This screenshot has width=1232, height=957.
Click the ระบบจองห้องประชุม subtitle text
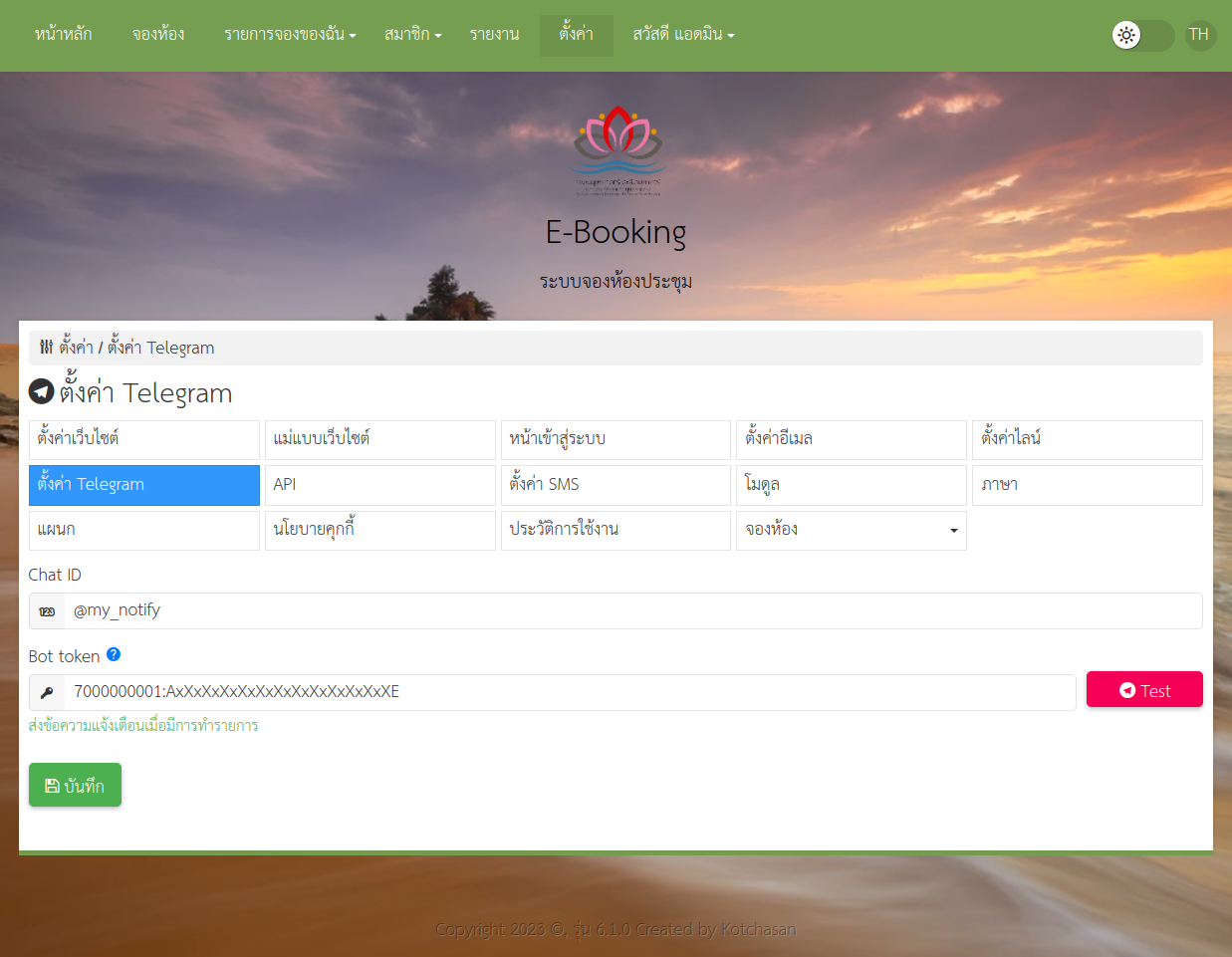point(616,282)
